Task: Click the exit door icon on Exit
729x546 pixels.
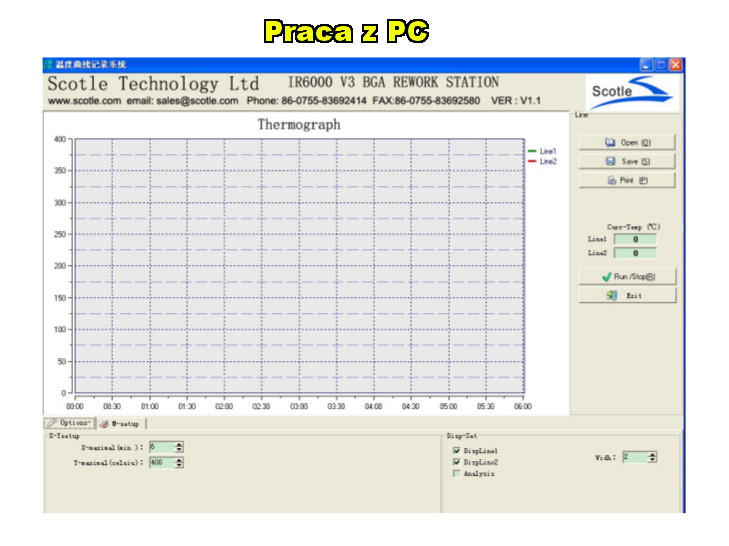Action: point(611,295)
